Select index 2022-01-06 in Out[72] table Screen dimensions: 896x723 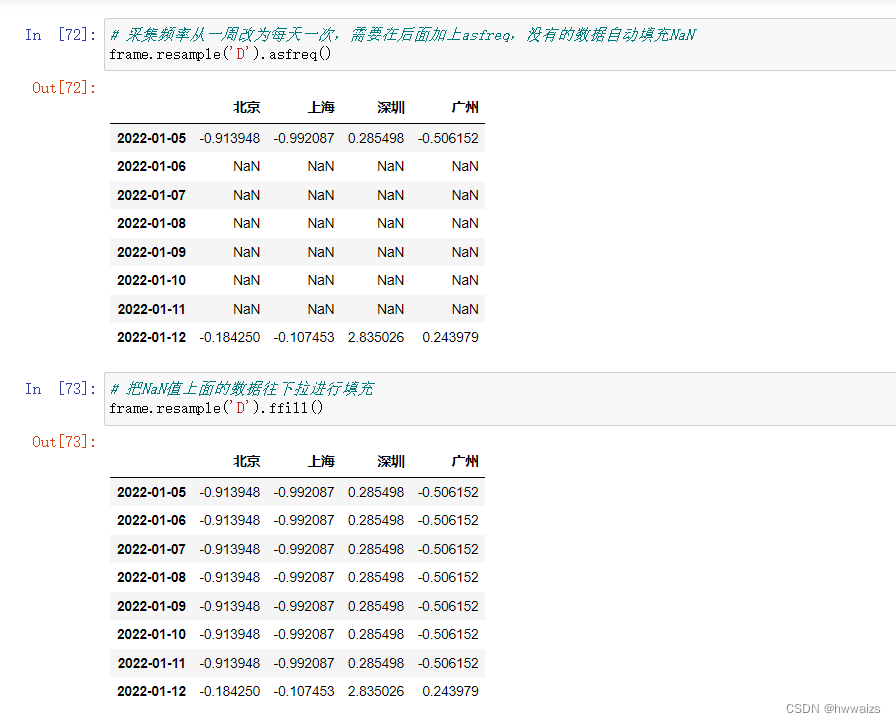pos(151,166)
